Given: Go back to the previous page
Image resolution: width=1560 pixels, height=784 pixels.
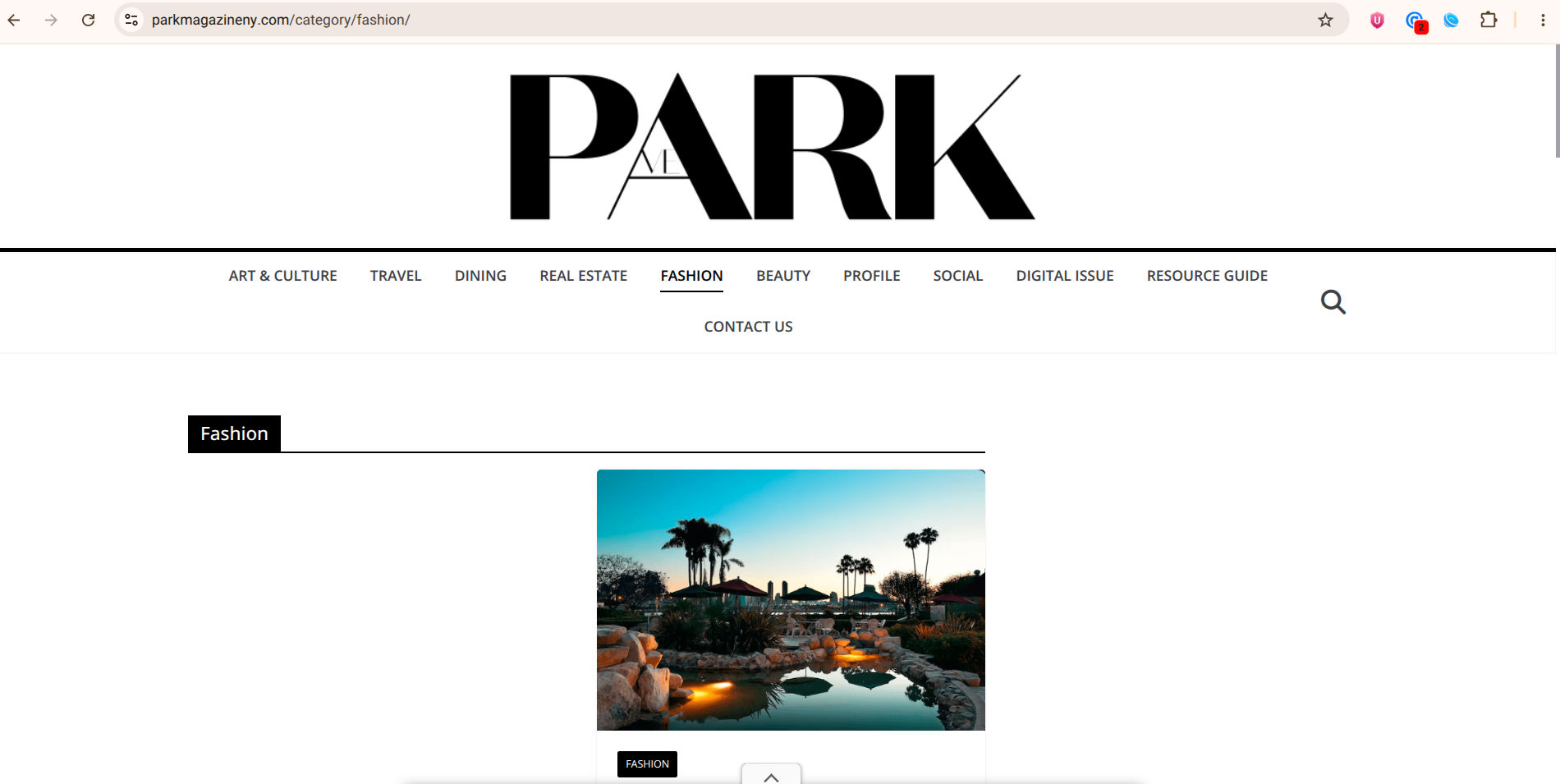Looking at the screenshot, I should pos(14,20).
